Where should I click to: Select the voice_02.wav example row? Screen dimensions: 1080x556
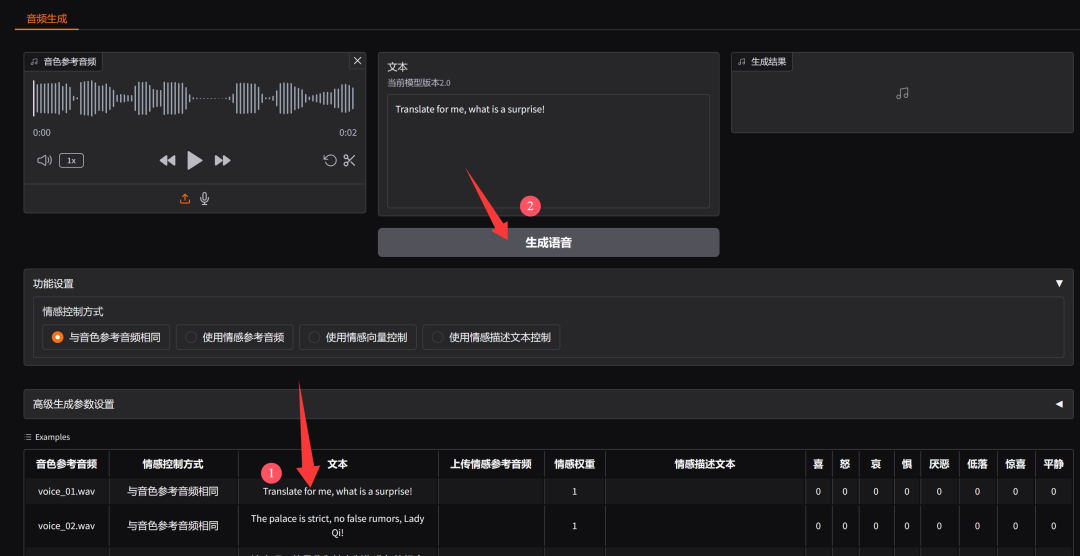pyautogui.click(x=66, y=525)
